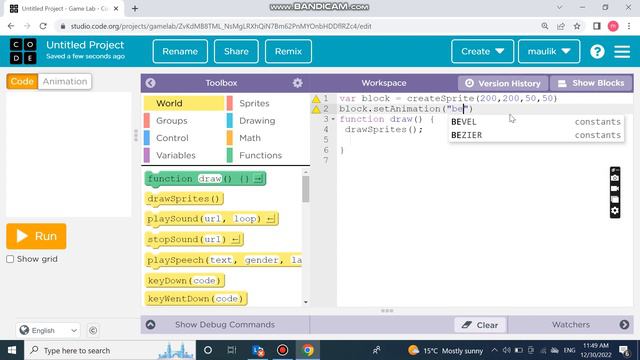Collapse the debug console with the up arrow
The image size is (640, 360).
click(x=150, y=324)
